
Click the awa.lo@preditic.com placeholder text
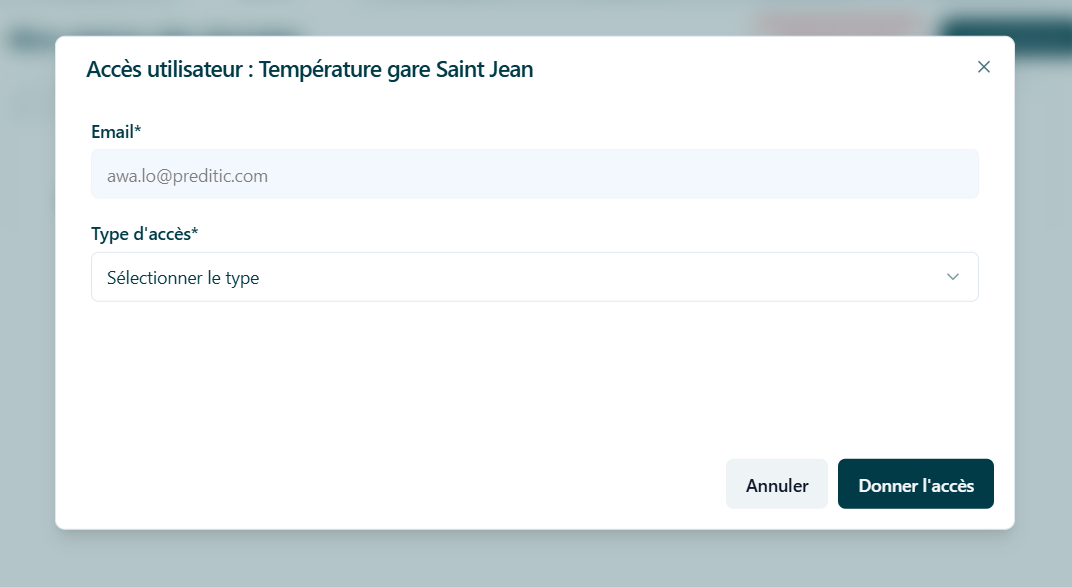[187, 176]
